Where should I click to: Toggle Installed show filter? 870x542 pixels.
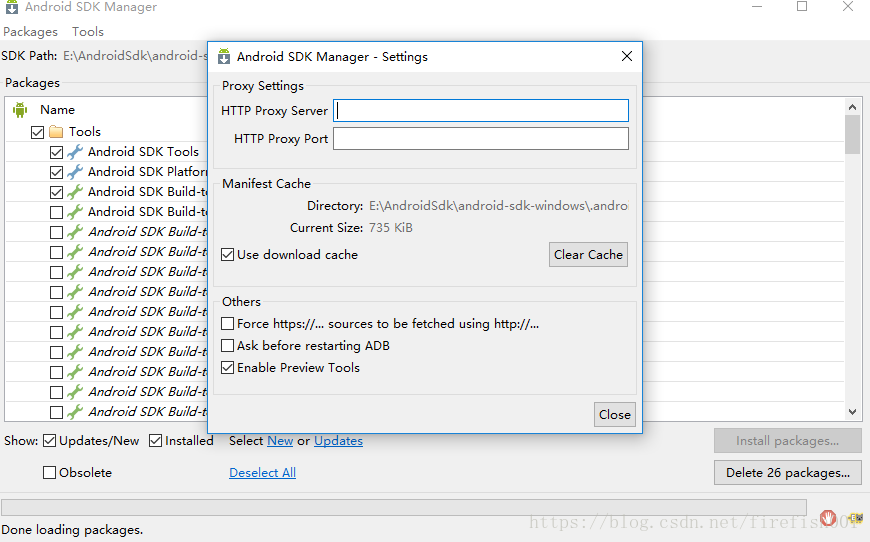[x=155, y=440]
